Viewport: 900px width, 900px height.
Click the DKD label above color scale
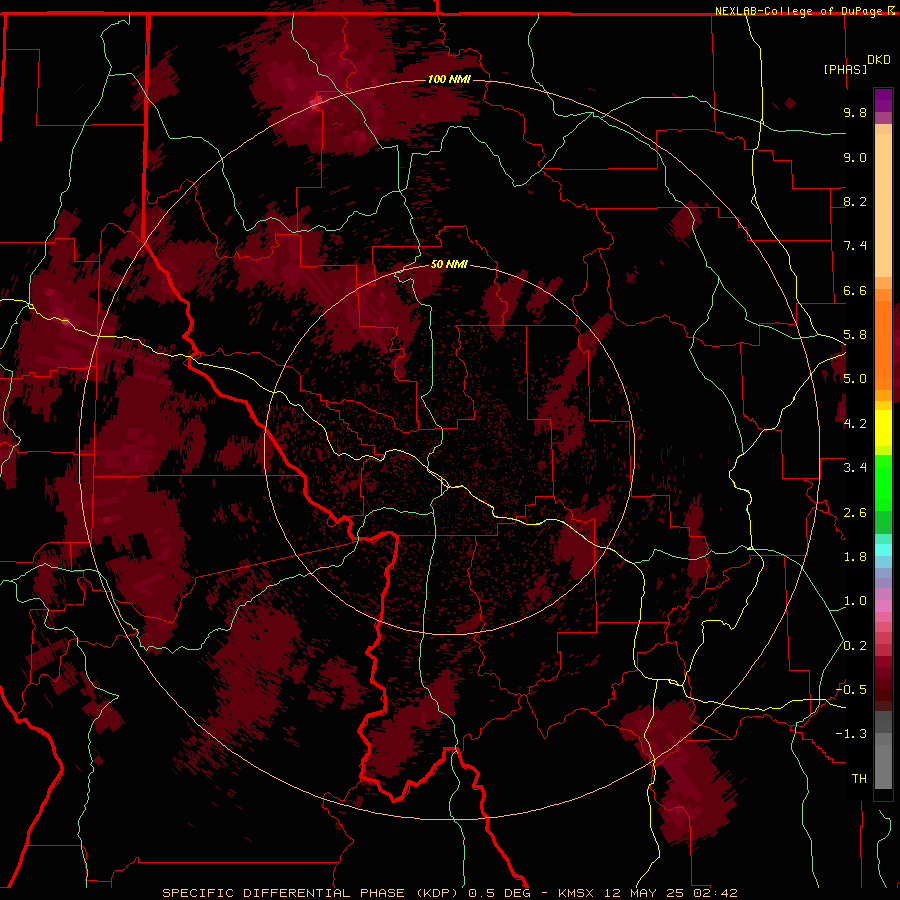click(879, 60)
